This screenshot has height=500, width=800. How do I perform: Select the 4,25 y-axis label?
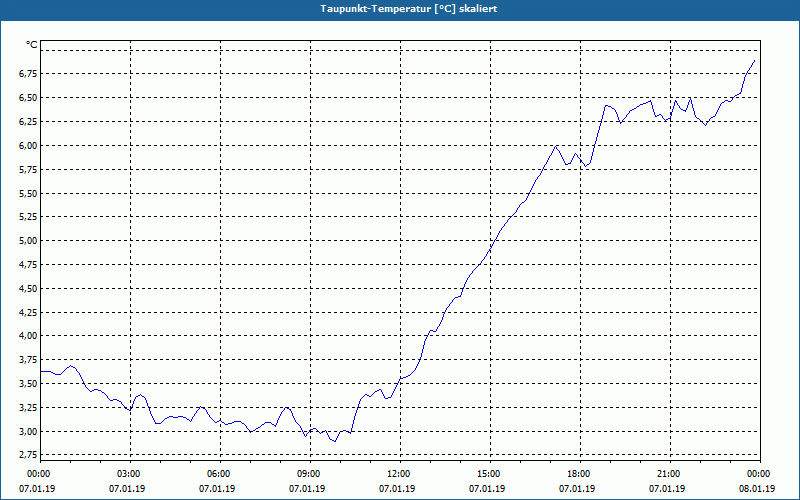click(x=28, y=312)
